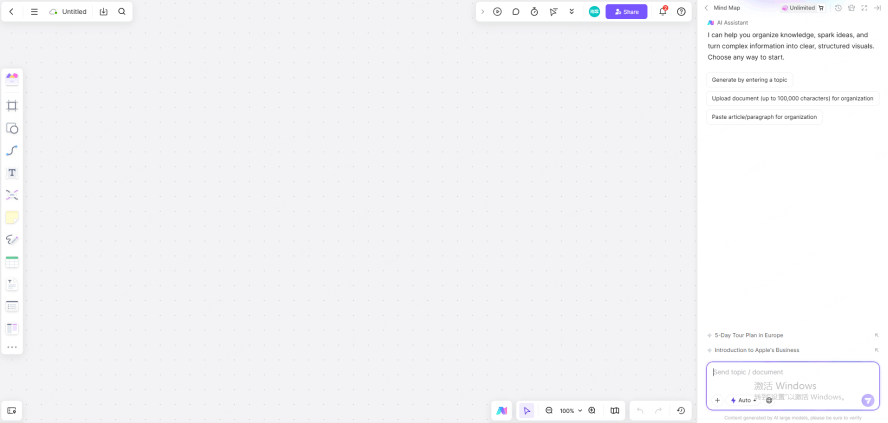Open the 100% zoom level dropdown
This screenshot has height=423, width=888.
(571, 411)
